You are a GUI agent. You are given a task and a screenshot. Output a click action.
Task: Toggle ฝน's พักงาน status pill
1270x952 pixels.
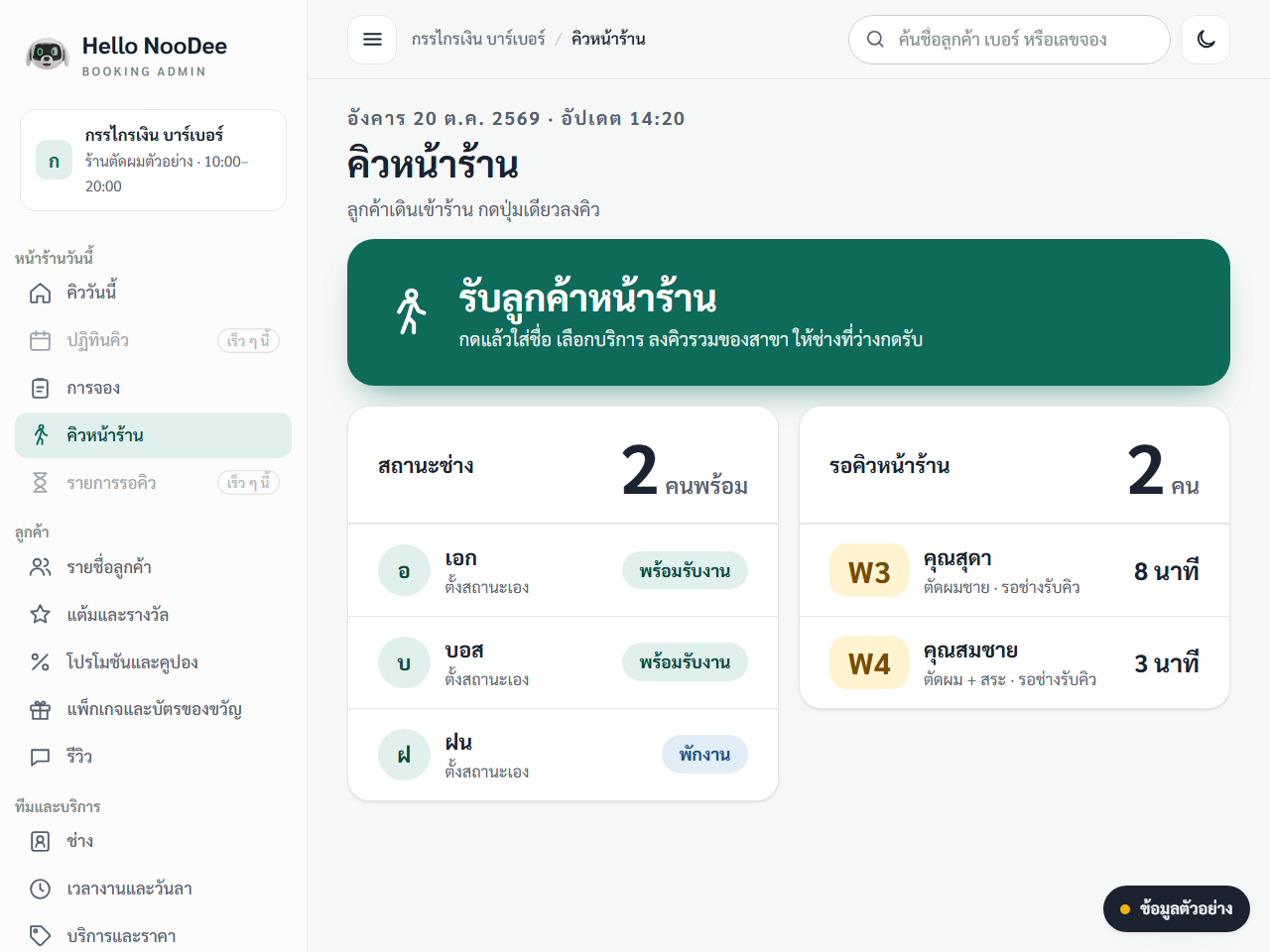tap(704, 755)
